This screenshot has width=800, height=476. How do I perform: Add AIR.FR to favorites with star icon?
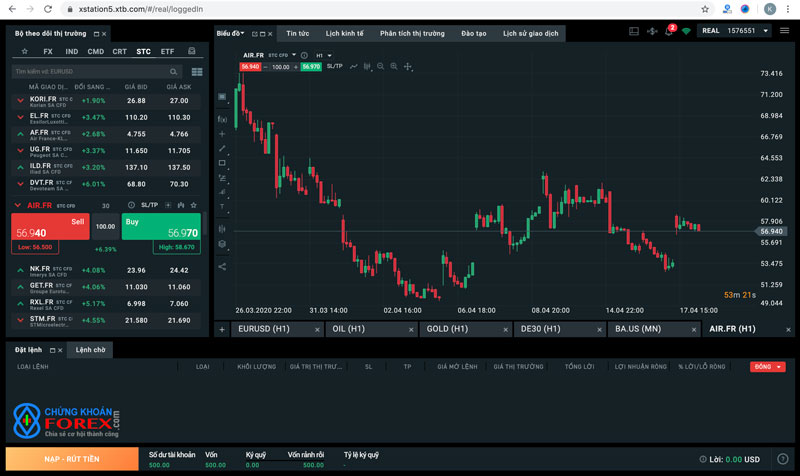193,205
